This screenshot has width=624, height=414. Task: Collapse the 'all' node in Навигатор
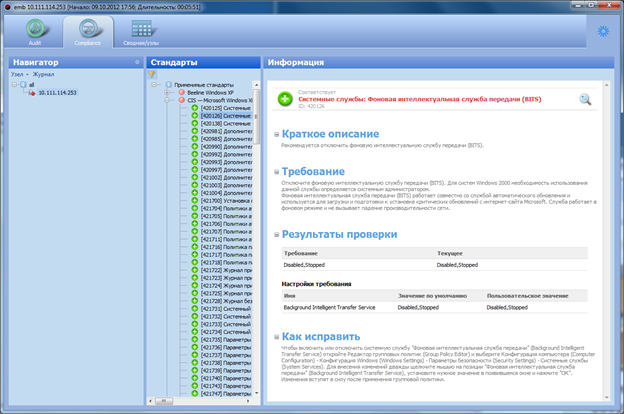coord(14,85)
